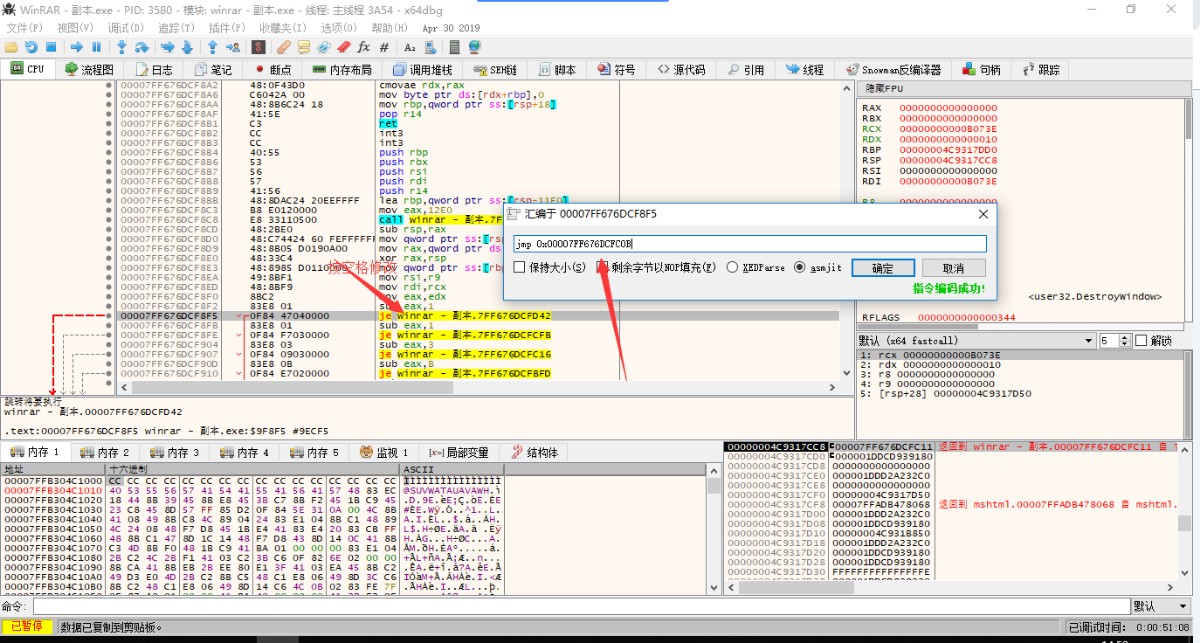Click the 确定 button in assemble dialog
This screenshot has height=643, width=1200.
pos(883,268)
